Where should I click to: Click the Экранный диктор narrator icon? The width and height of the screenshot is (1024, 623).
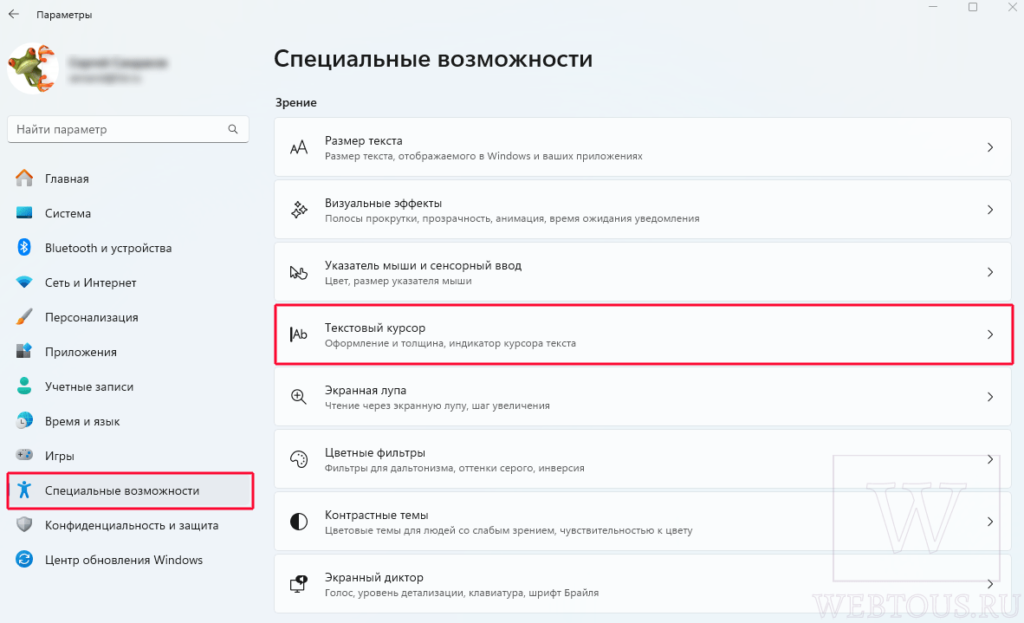coord(298,584)
